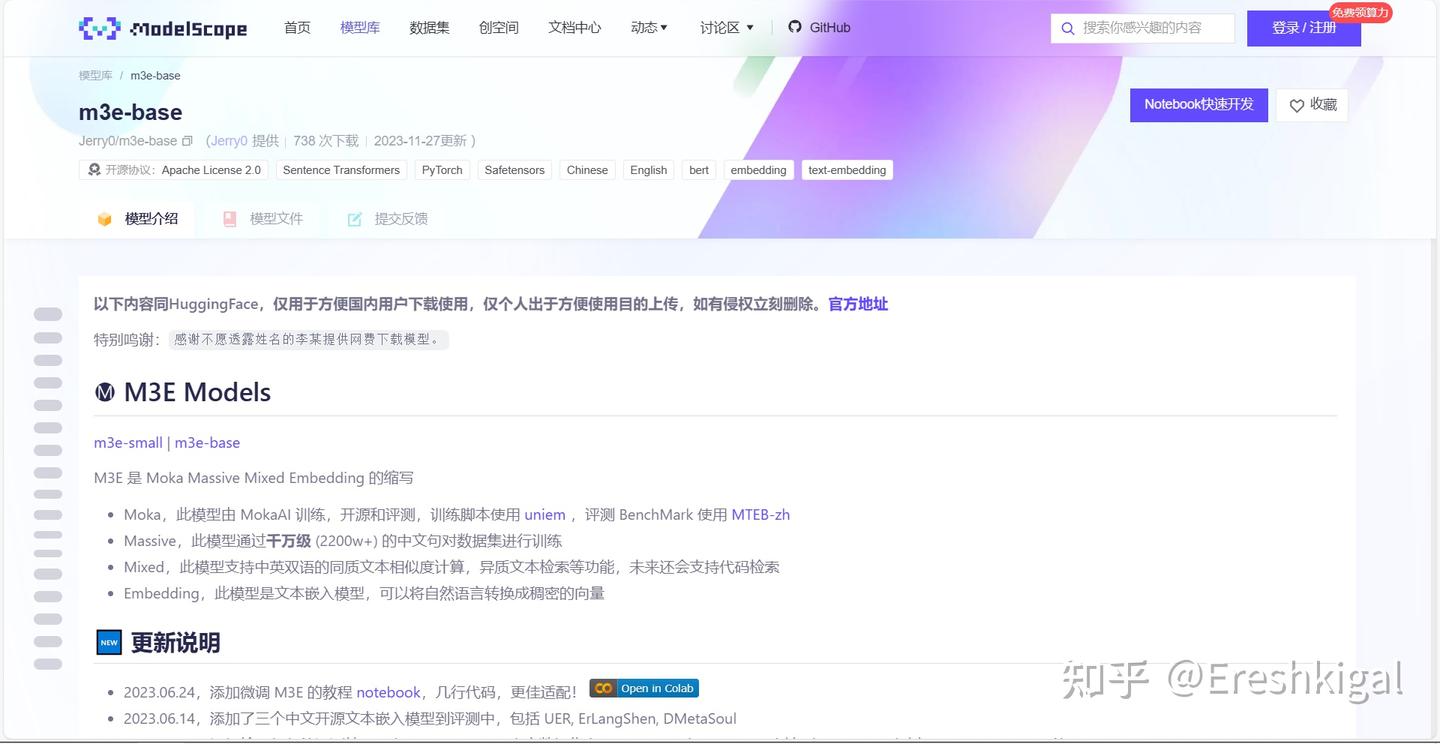The image size is (1440, 744).
Task: Click the search magnifier icon
Action: 1067,28
